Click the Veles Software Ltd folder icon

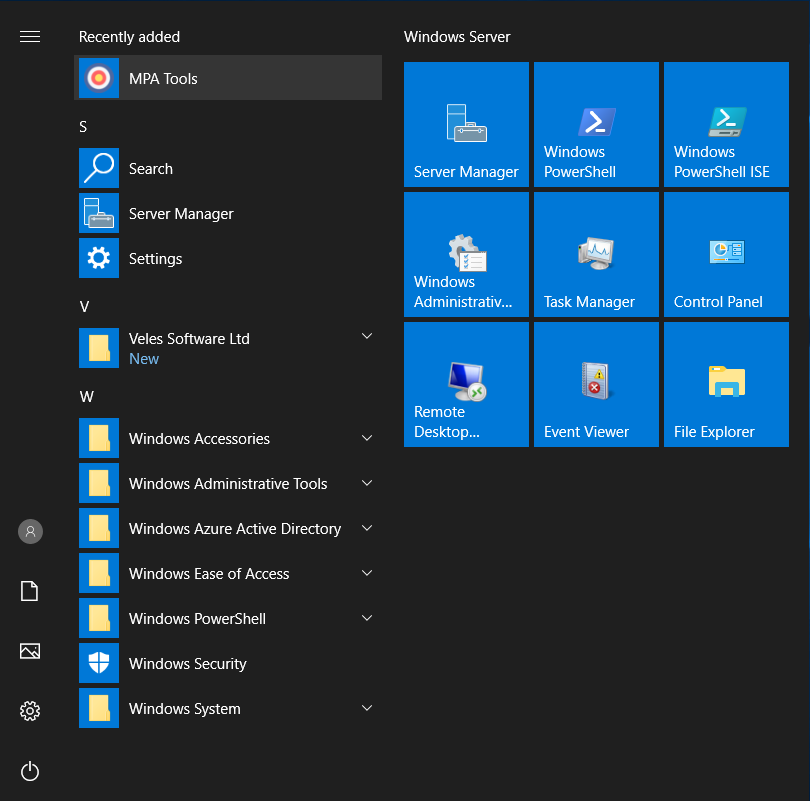click(x=99, y=348)
